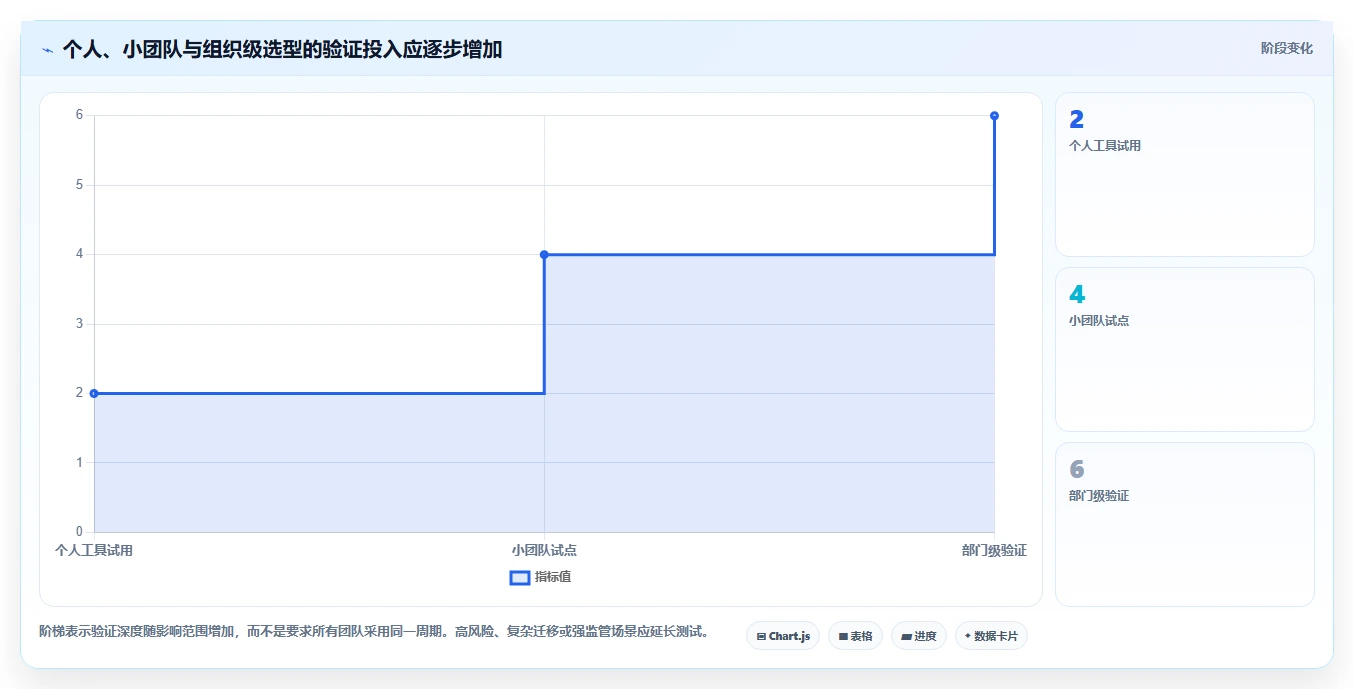Click the data point at value 4 for 小团队试点
Image resolution: width=1354 pixels, height=689 pixels.
point(544,254)
